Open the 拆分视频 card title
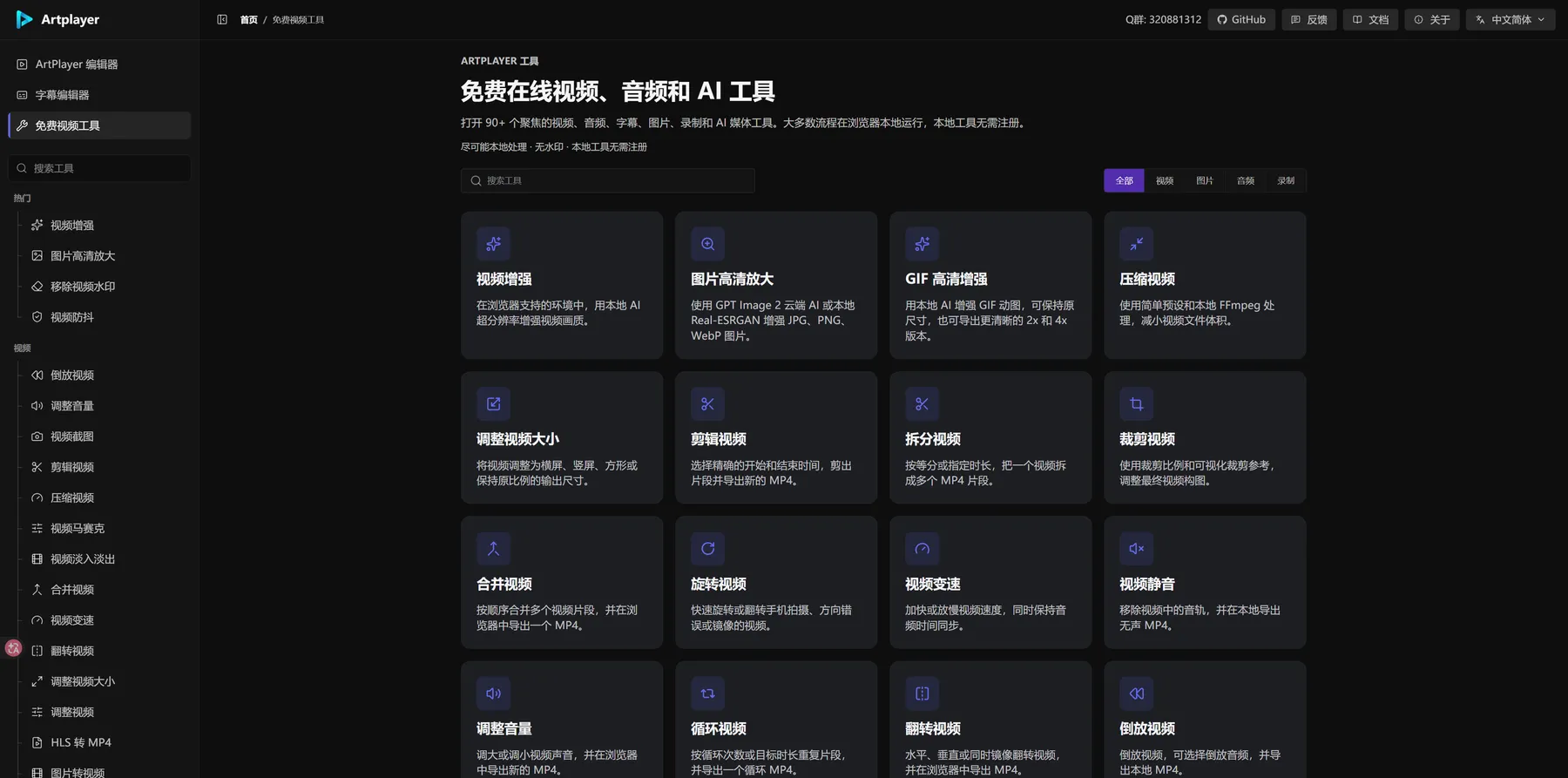 pyautogui.click(x=932, y=440)
